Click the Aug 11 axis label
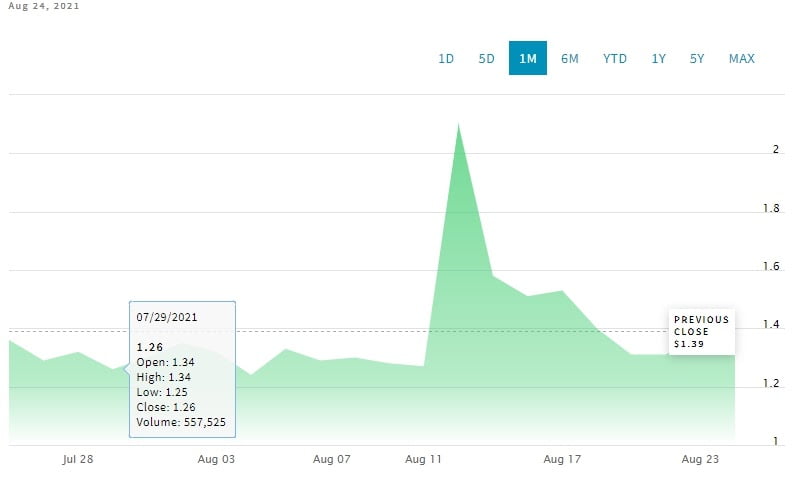The width and height of the screenshot is (801, 481). click(x=424, y=460)
